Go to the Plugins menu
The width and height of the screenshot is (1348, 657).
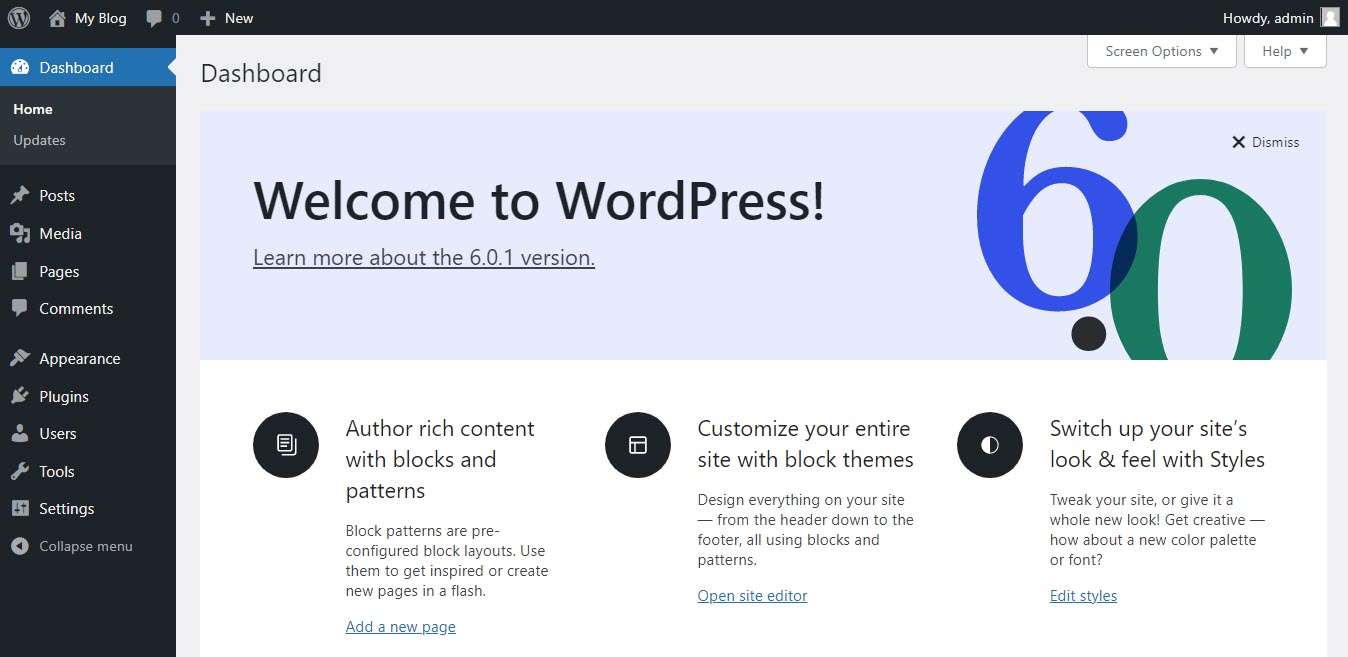(88, 396)
